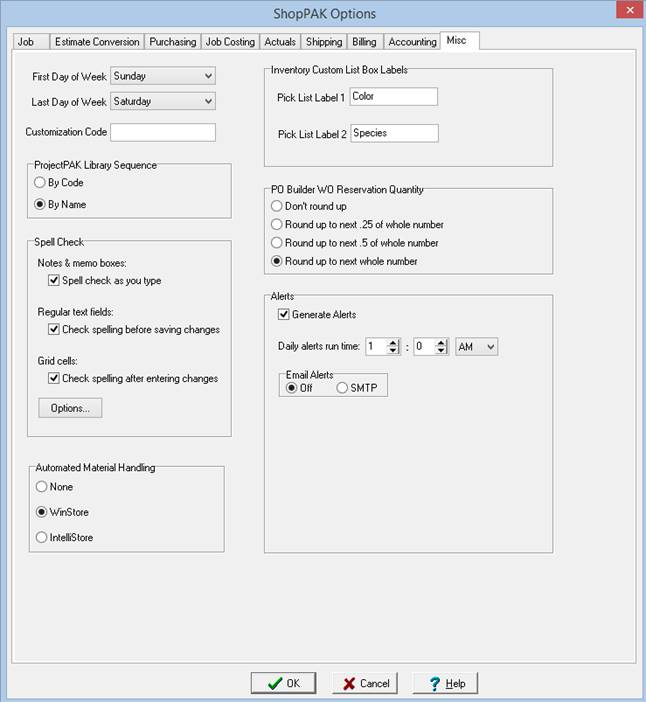Toggle Spell check as you type
The height and width of the screenshot is (702, 646).
(54, 281)
